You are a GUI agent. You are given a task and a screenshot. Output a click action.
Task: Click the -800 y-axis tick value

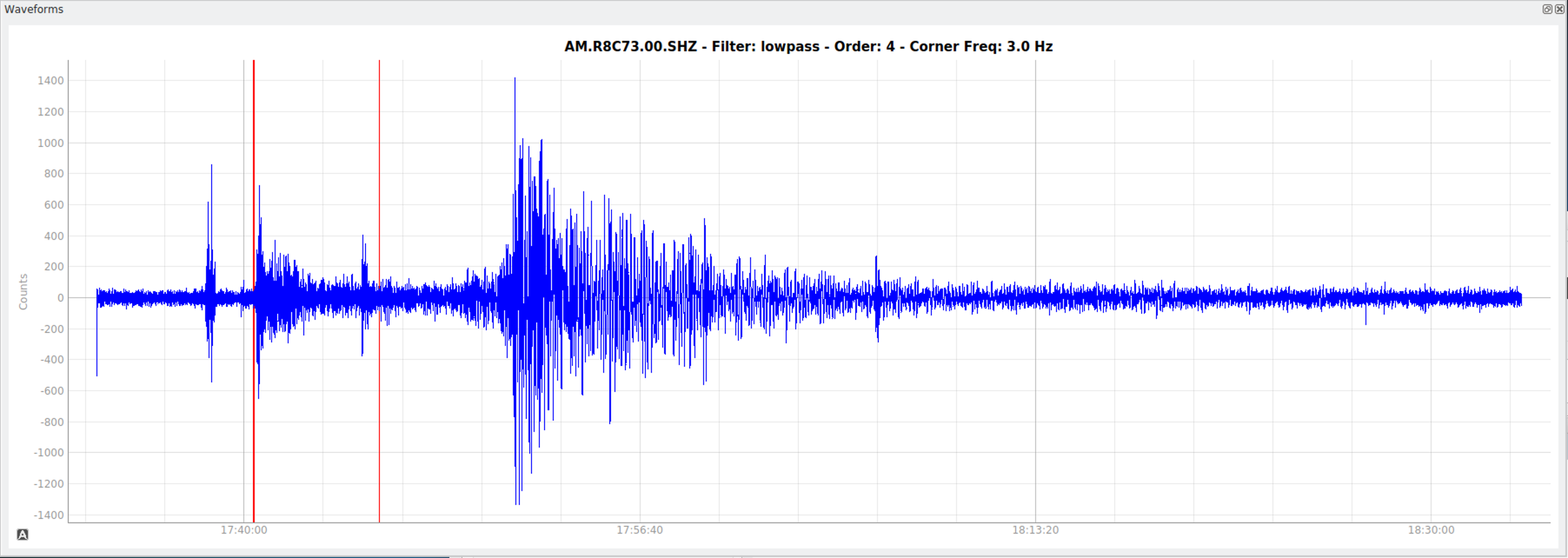click(52, 422)
